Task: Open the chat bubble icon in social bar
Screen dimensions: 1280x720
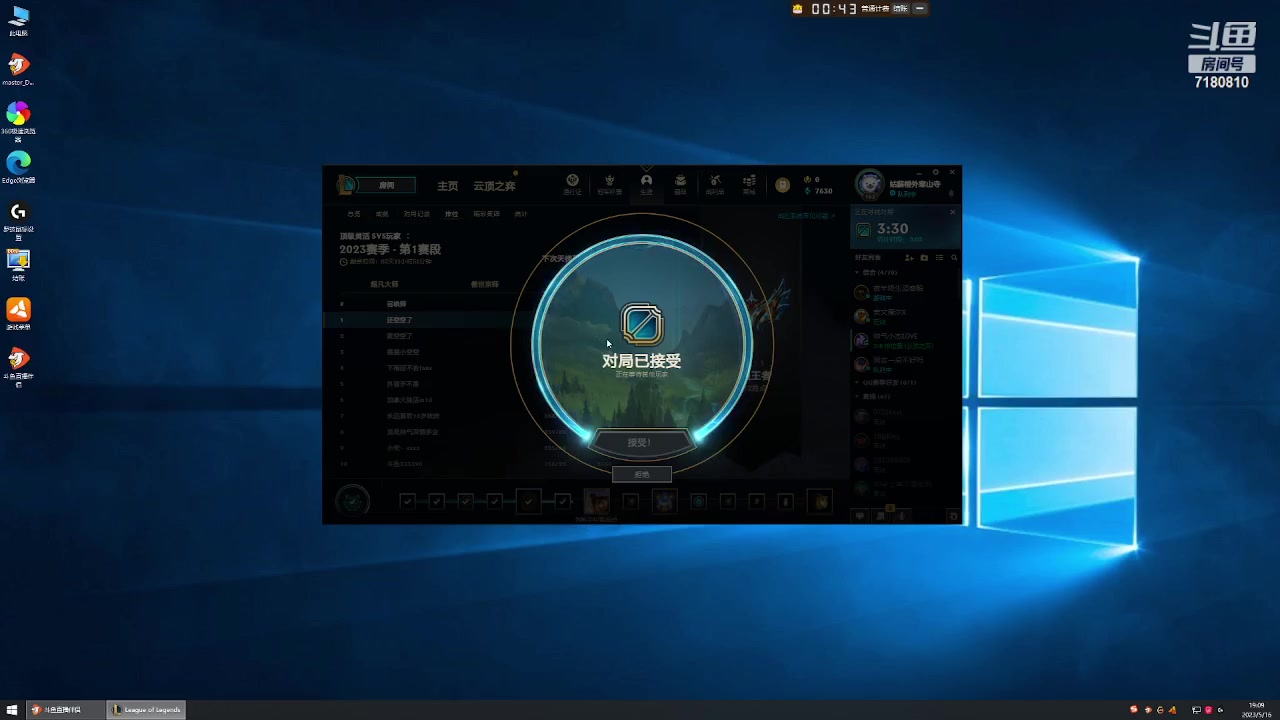Action: click(859, 515)
